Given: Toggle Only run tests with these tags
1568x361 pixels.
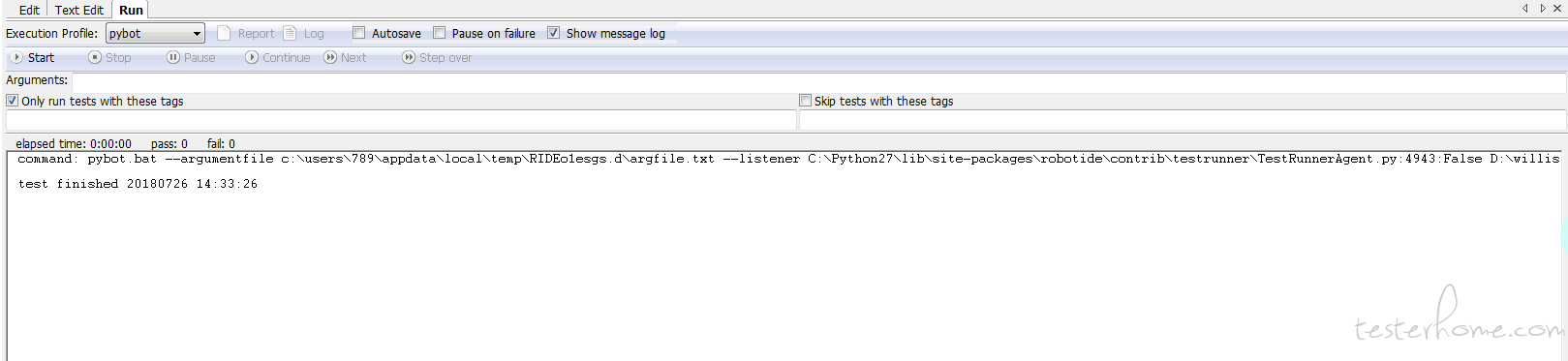Looking at the screenshot, I should (13, 101).
